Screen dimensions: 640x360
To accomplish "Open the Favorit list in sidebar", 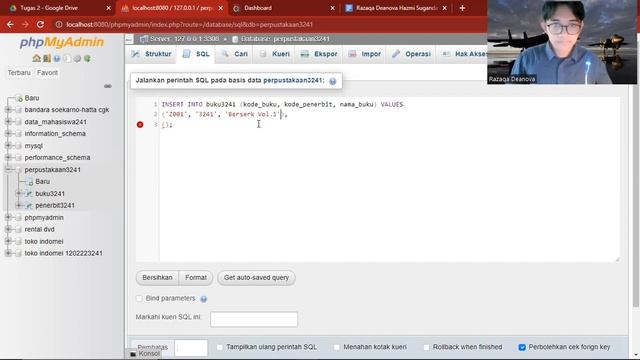I will coord(47,73).
